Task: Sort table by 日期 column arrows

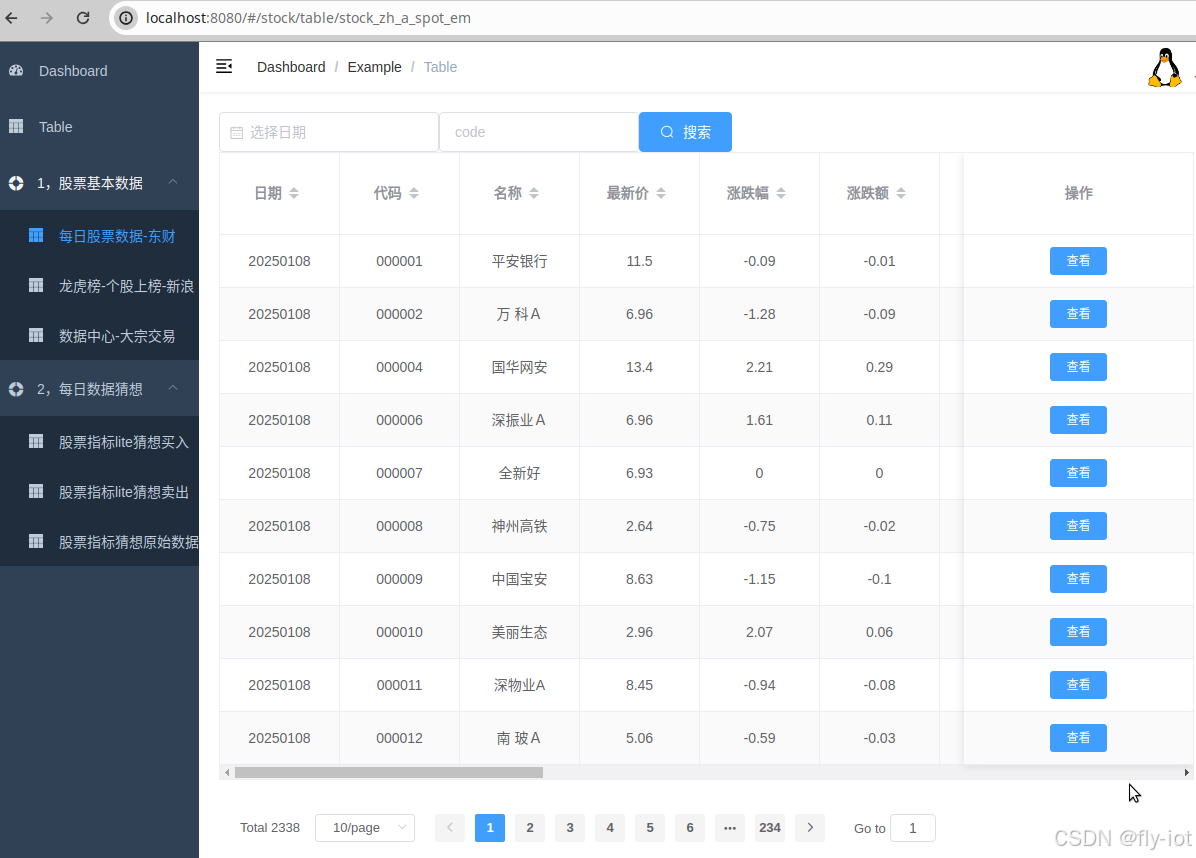Action: click(294, 193)
